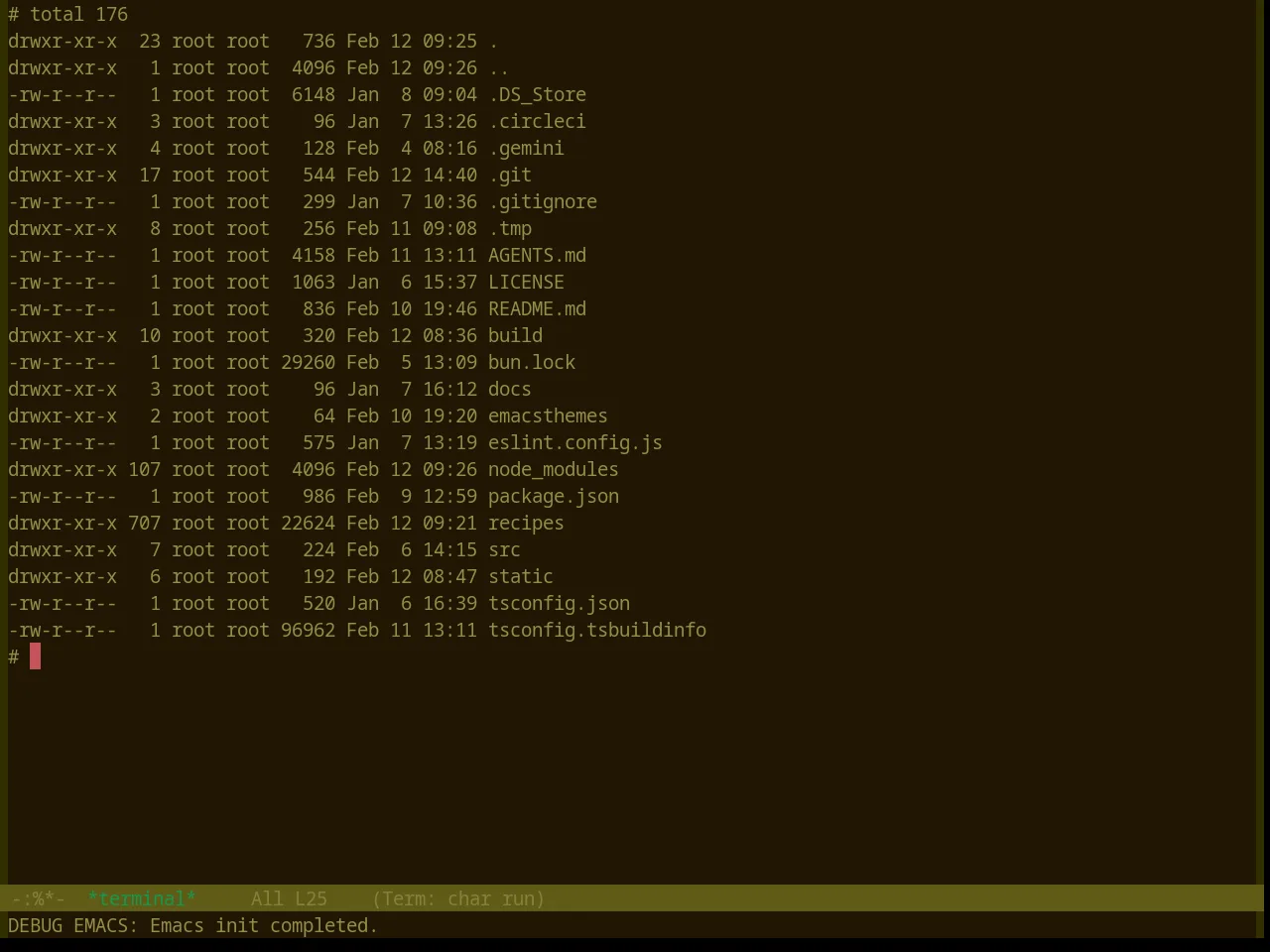Select the build directory name
Image resolution: width=1270 pixels, height=952 pixels.
pyautogui.click(x=515, y=335)
